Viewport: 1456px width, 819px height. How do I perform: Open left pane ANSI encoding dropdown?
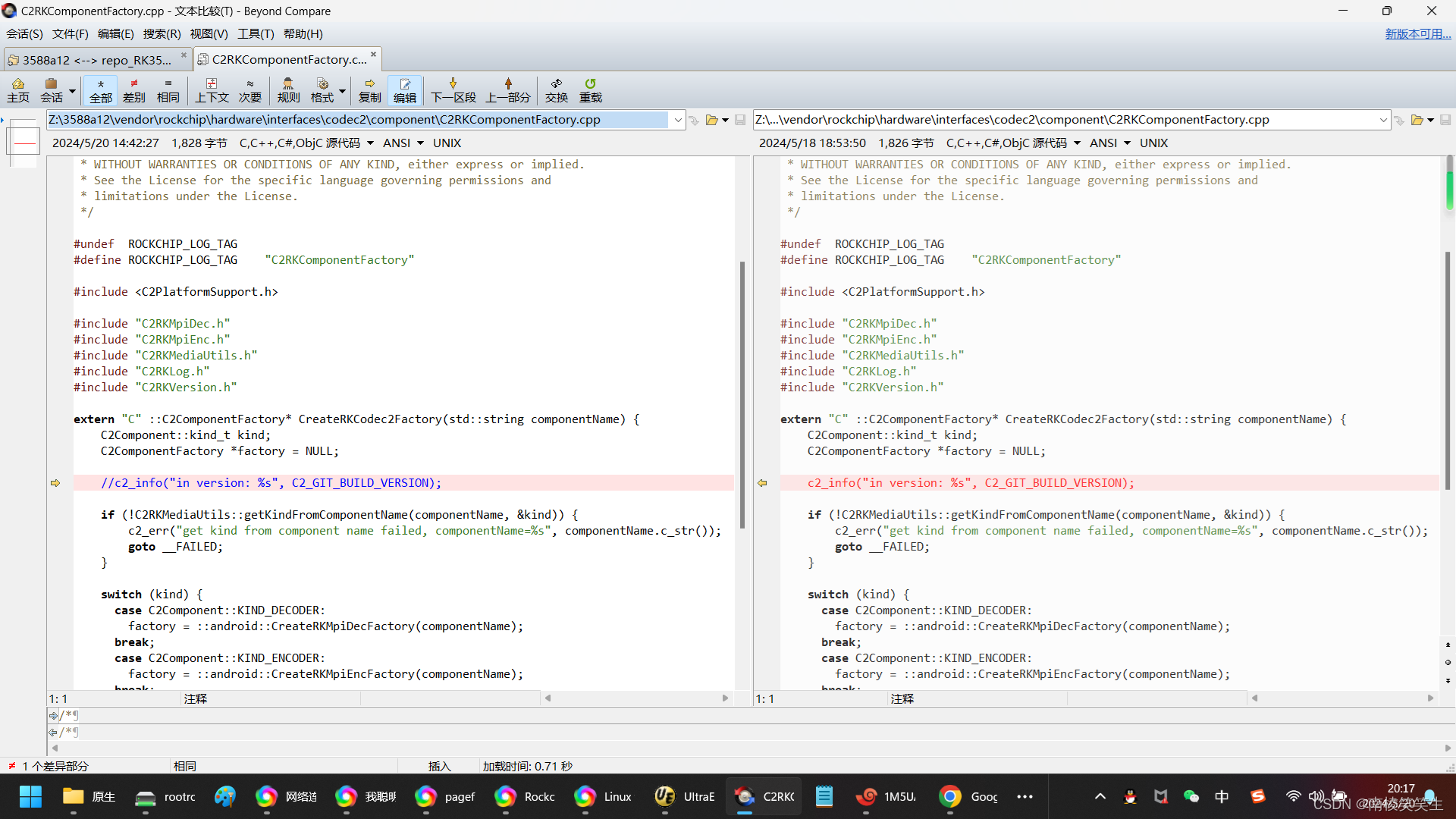[420, 143]
